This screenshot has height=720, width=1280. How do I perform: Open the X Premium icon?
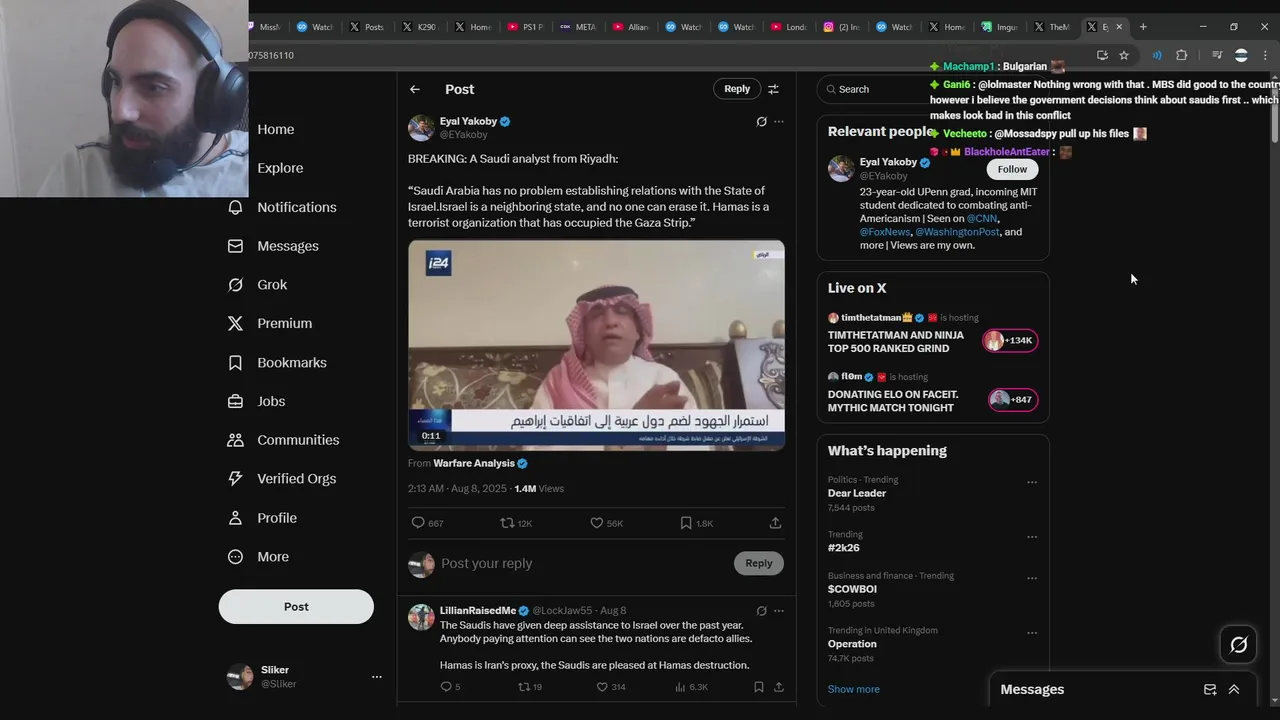pos(235,323)
